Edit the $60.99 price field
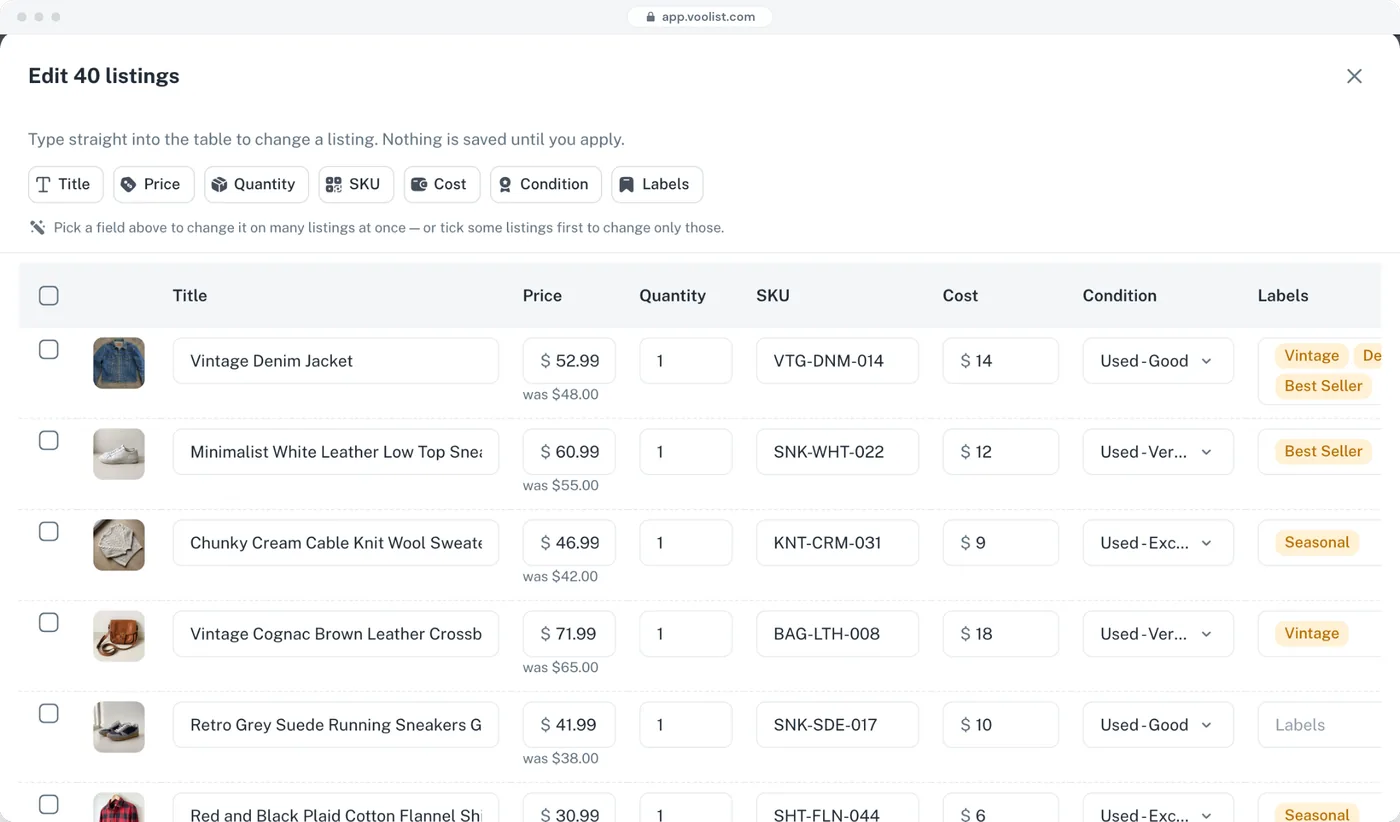The image size is (1400, 822). (x=569, y=452)
